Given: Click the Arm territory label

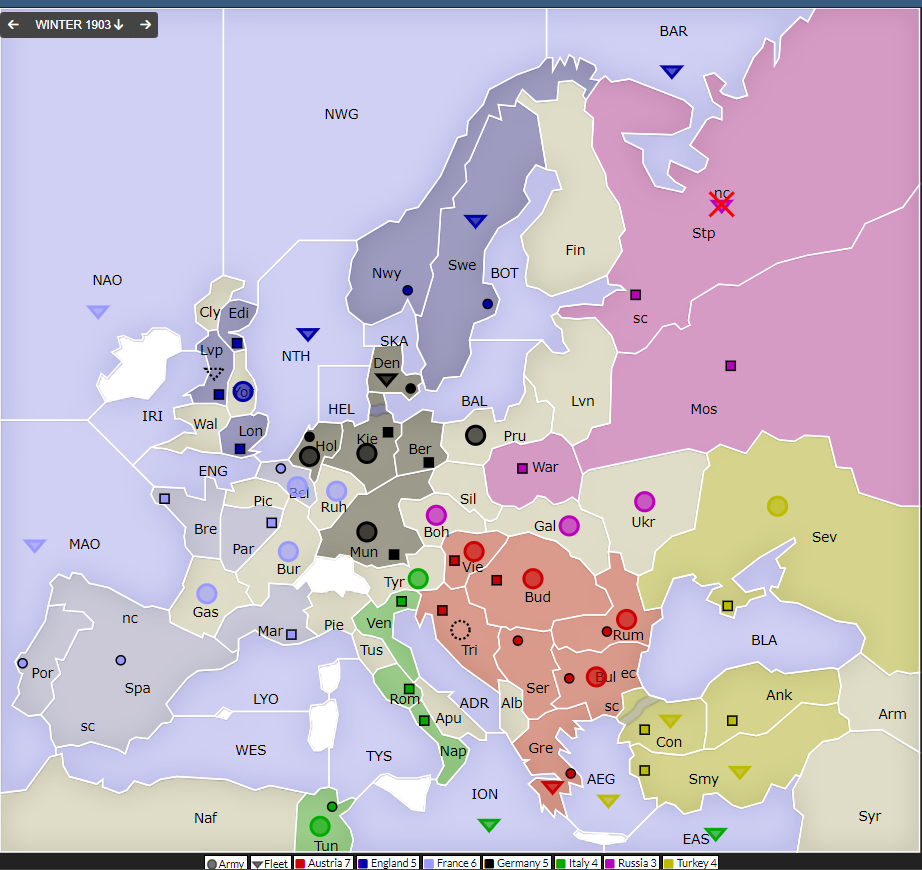Looking at the screenshot, I should (892, 714).
